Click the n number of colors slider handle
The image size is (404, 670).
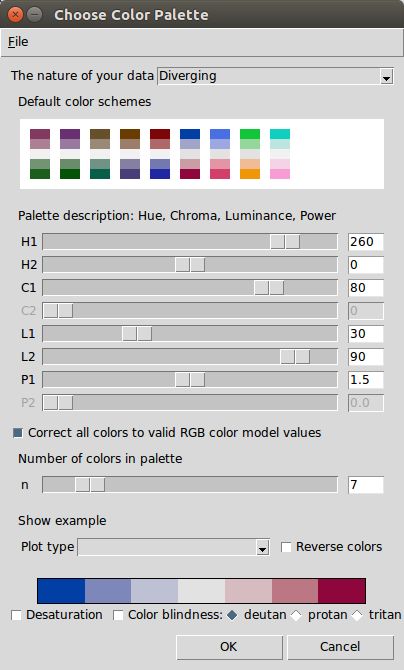click(x=90, y=485)
